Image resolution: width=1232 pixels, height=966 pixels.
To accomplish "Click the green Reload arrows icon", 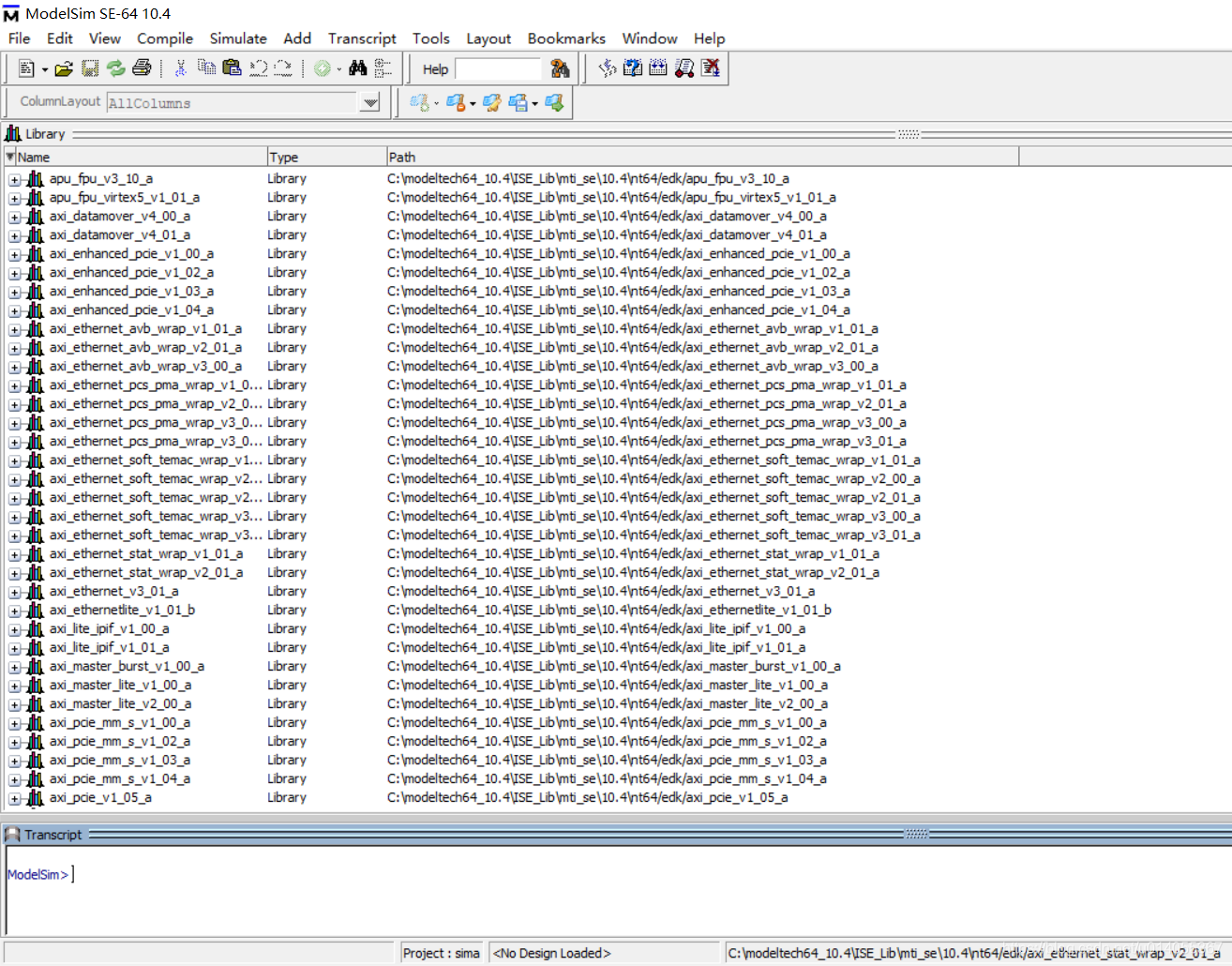I will 115,68.
